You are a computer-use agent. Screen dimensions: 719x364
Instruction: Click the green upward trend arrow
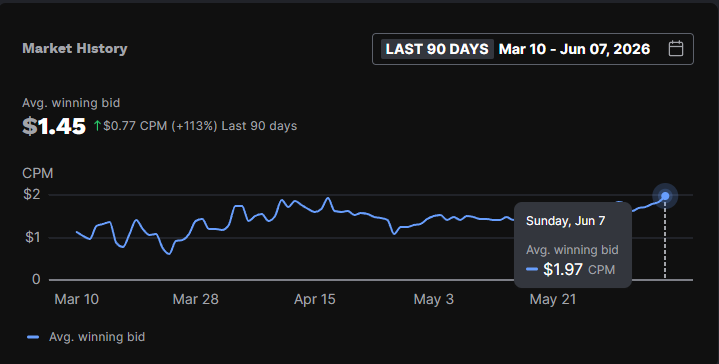pos(97,126)
